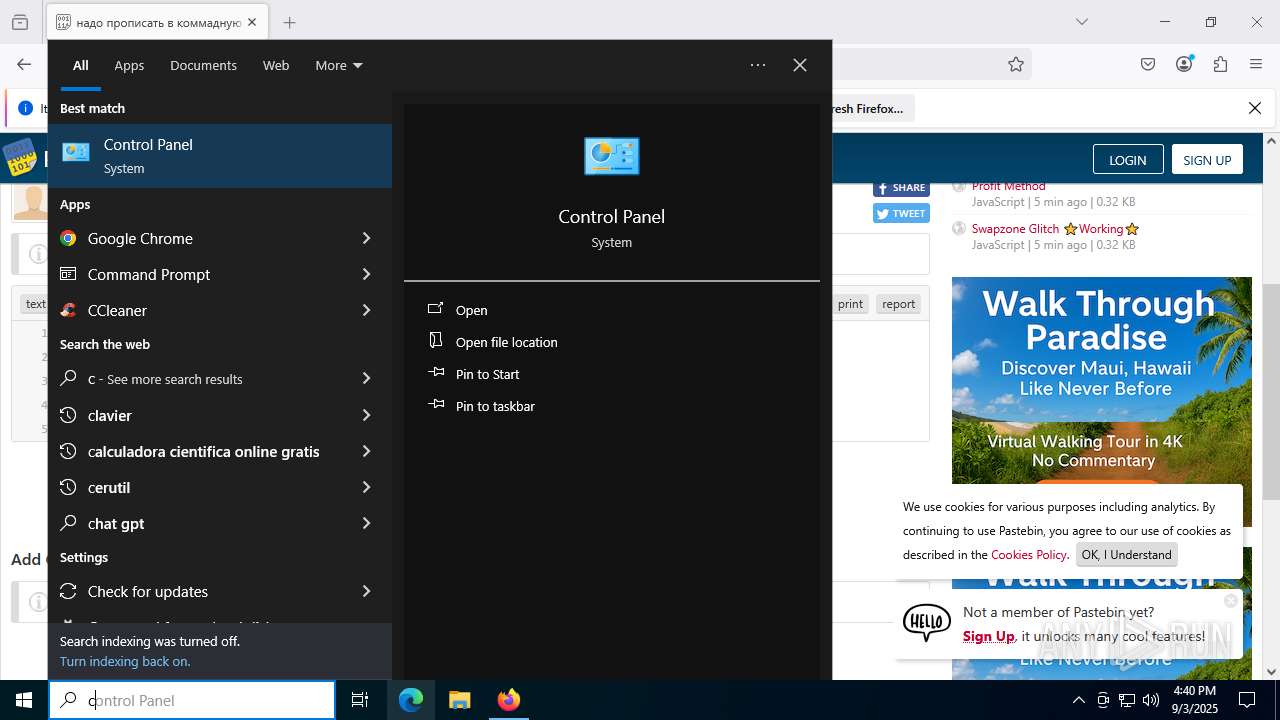Expand Command Prompt result arrow
Screen dimensions: 1280x720
[366, 274]
